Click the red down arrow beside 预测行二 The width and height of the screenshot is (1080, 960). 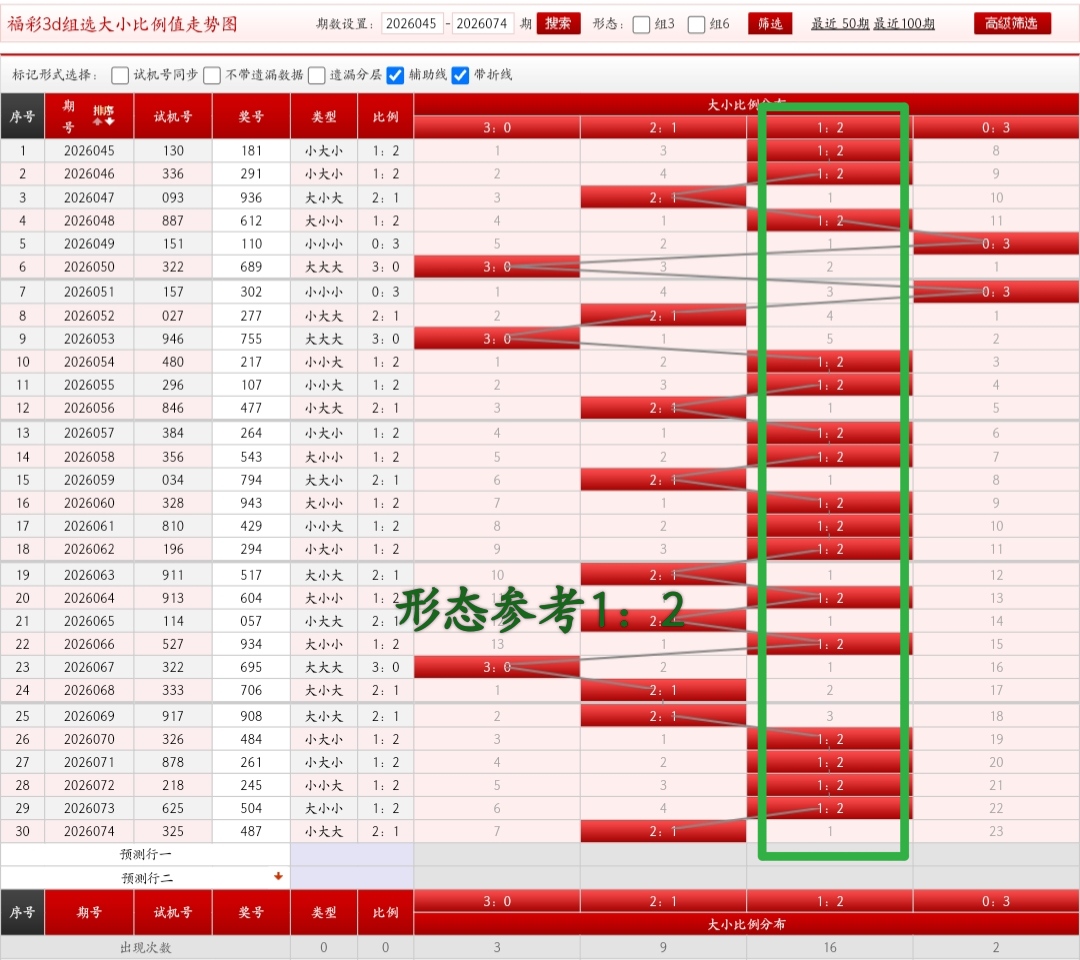tap(278, 876)
